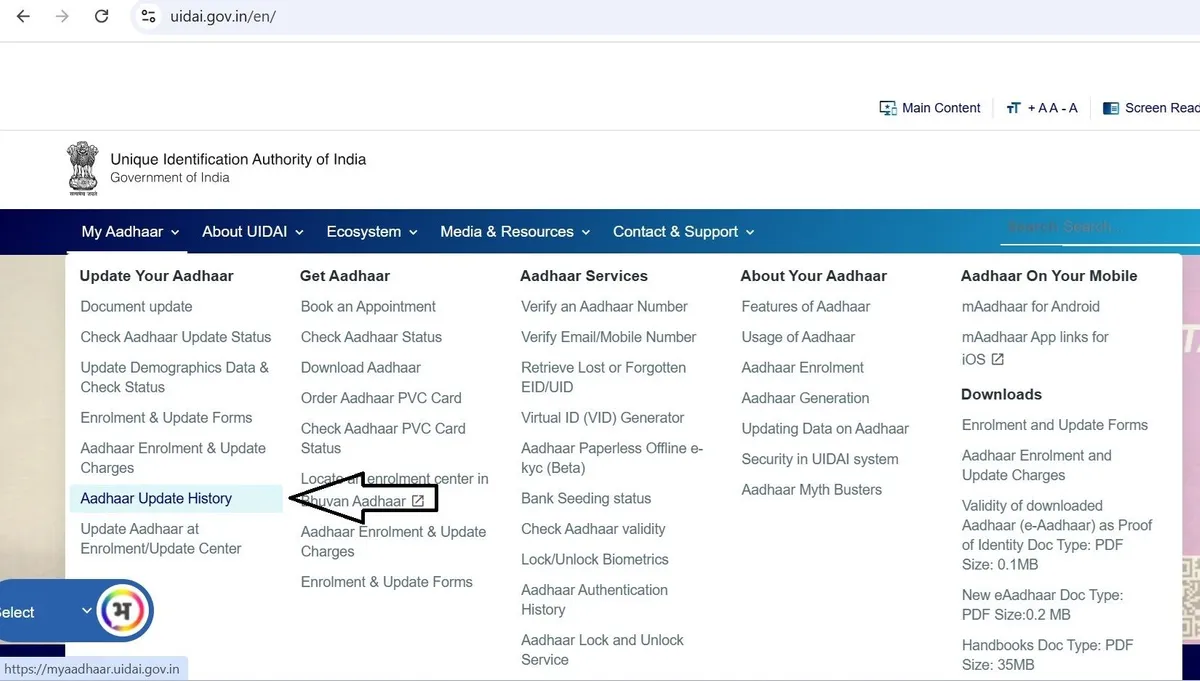Viewport: 1200px width, 681px height.
Task: Open Virtual ID (VID) Generator link
Action: coord(602,418)
